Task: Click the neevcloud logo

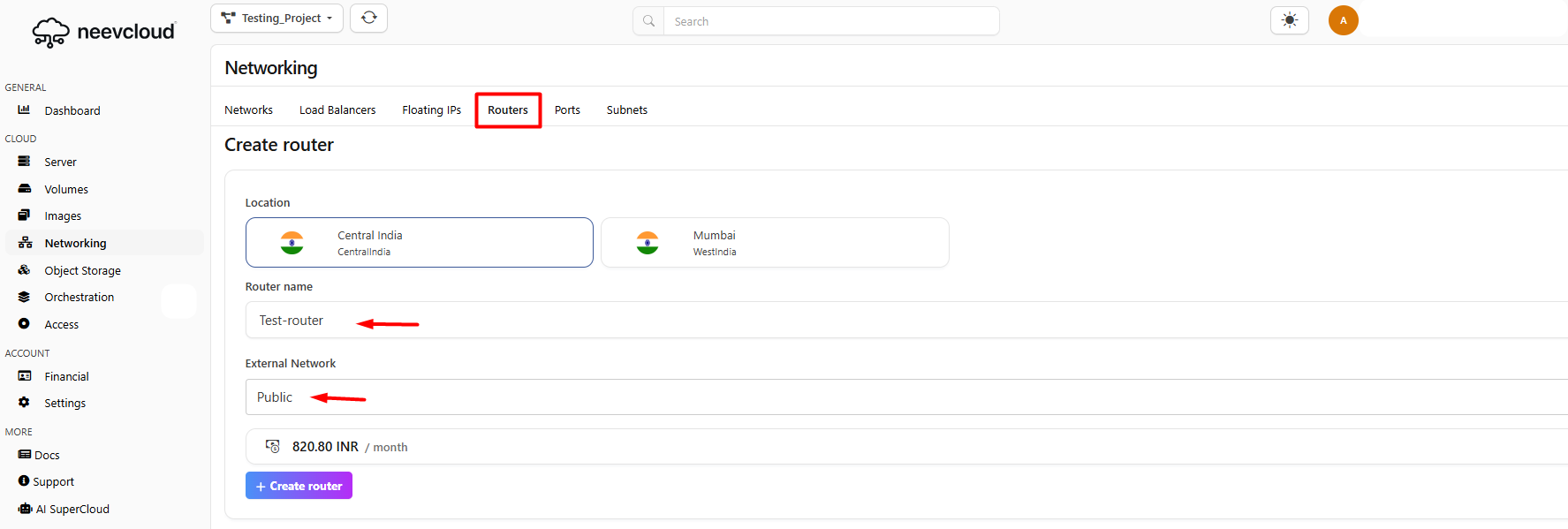Action: point(104,32)
